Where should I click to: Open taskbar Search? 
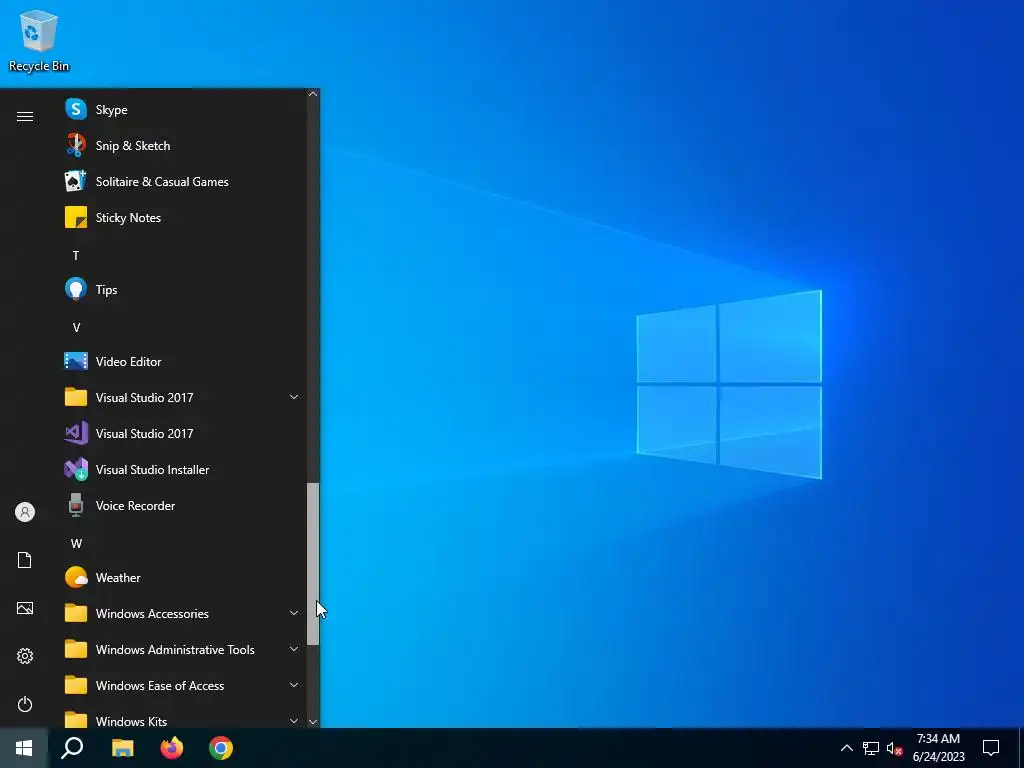[72, 748]
